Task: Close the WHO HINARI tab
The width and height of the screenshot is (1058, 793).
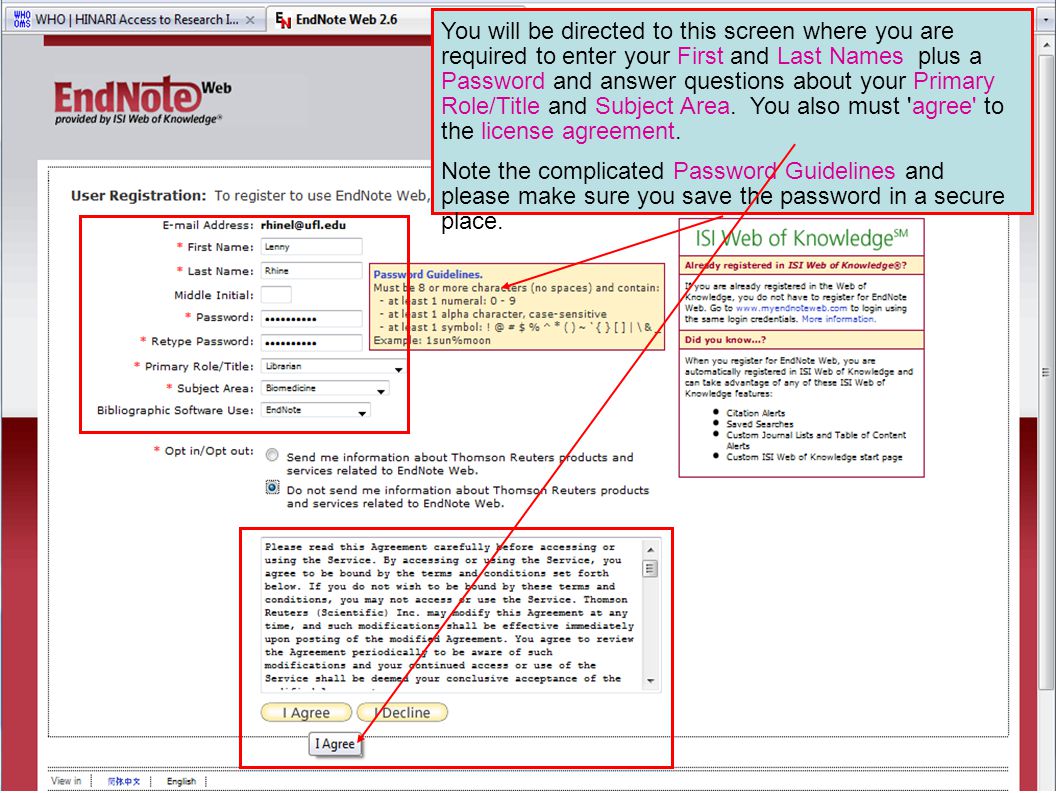Action: click(x=250, y=20)
